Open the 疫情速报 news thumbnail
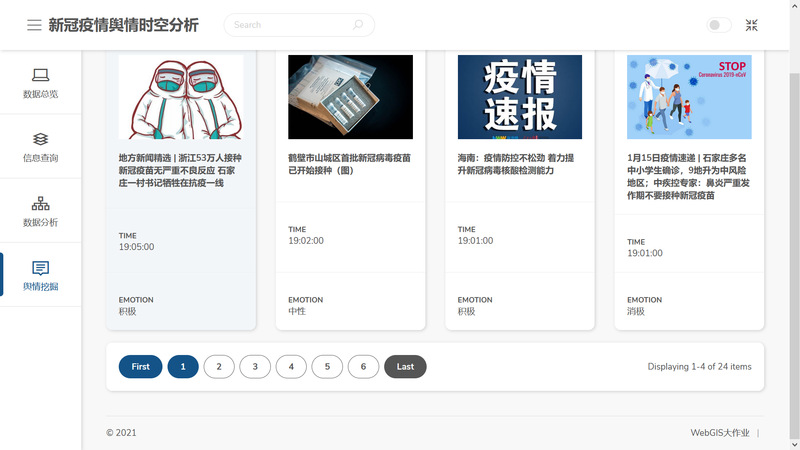 [520, 97]
